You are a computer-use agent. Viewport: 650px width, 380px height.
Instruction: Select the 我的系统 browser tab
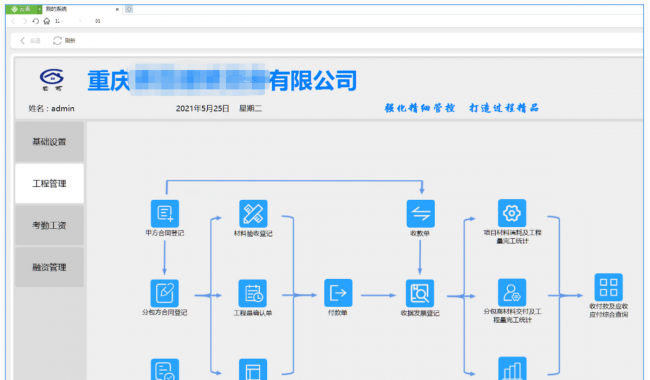(x=81, y=9)
